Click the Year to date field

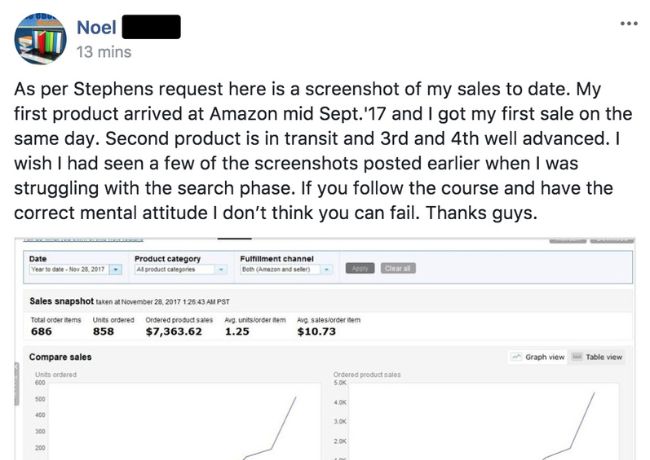(x=69, y=269)
